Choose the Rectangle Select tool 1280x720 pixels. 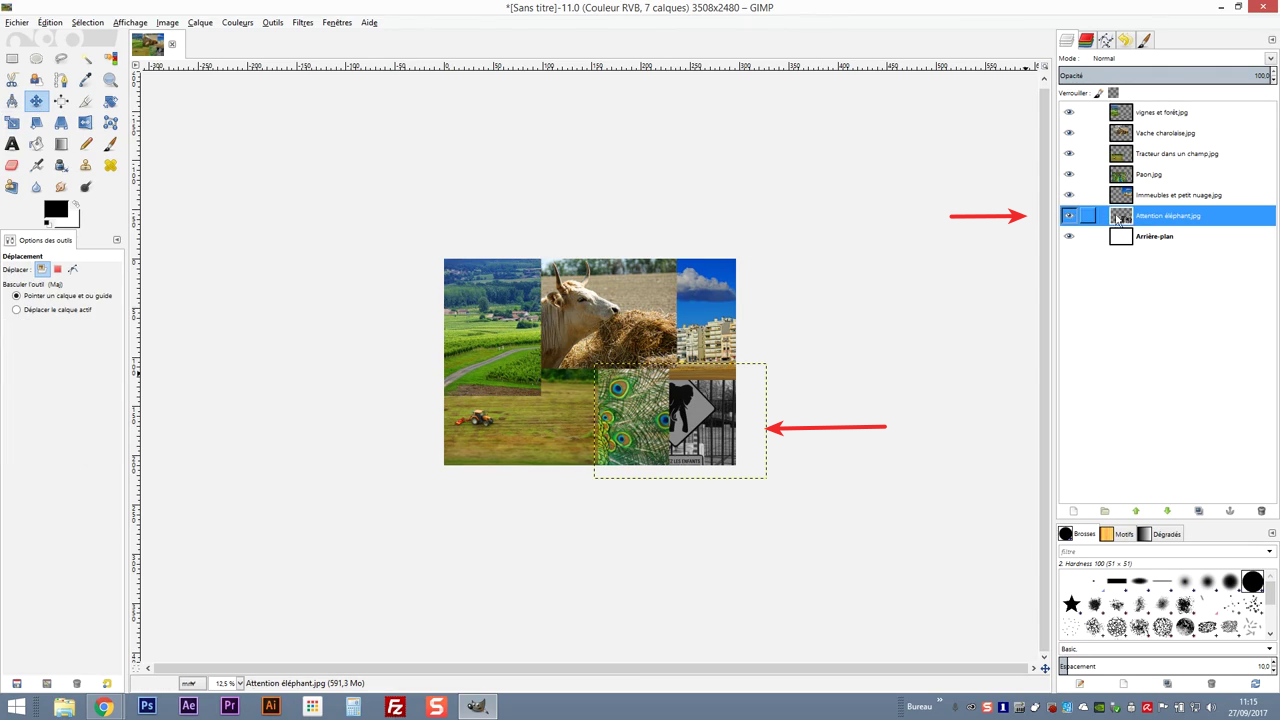click(x=12, y=59)
